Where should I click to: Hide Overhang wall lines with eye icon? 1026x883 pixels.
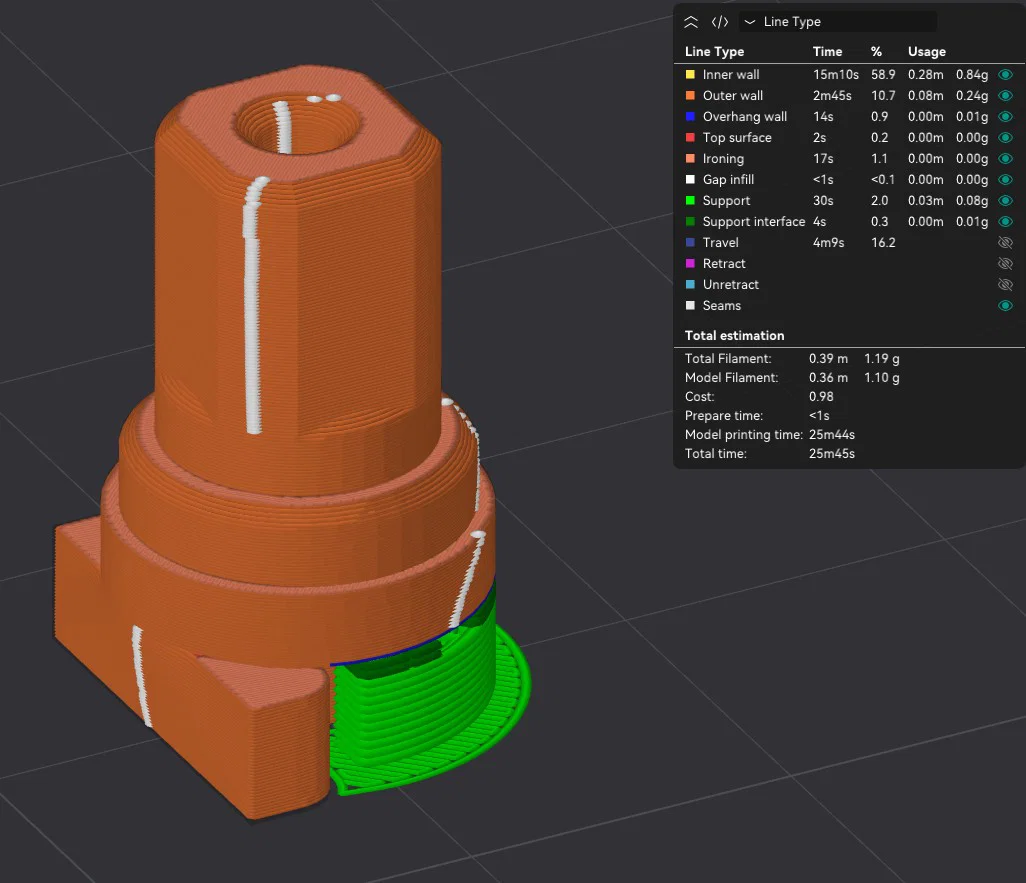(x=1005, y=117)
